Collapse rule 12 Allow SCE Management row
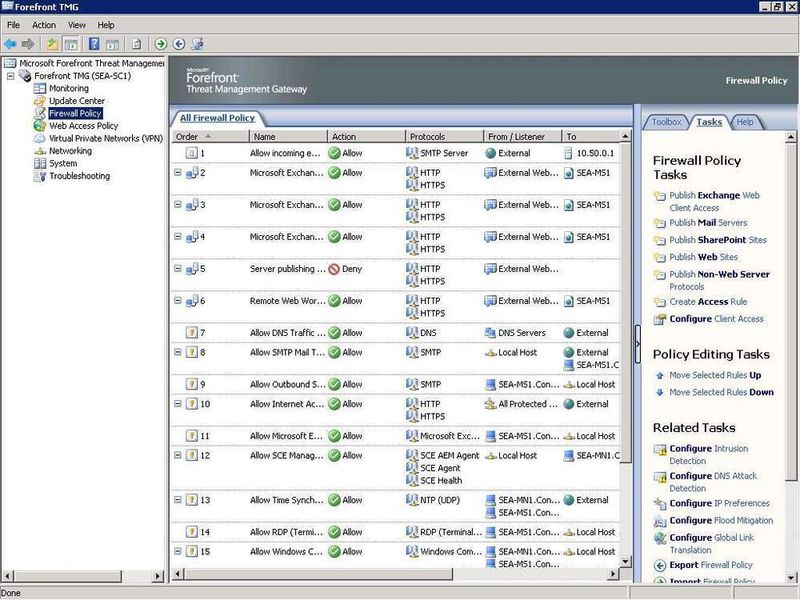Viewport: 800px width, 600px height. point(178,455)
